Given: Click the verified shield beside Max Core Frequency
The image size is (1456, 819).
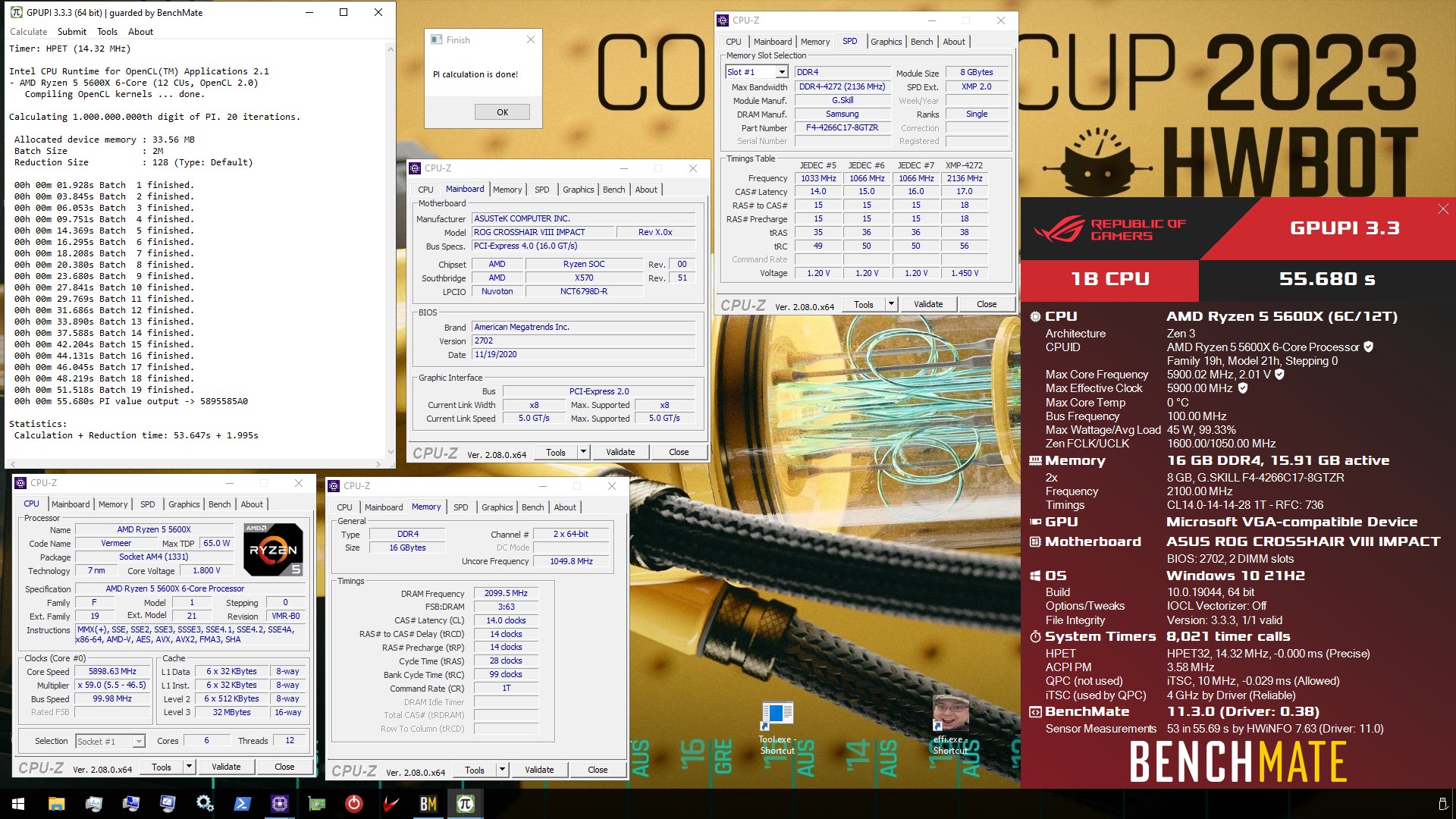Looking at the screenshot, I should coord(1279,375).
